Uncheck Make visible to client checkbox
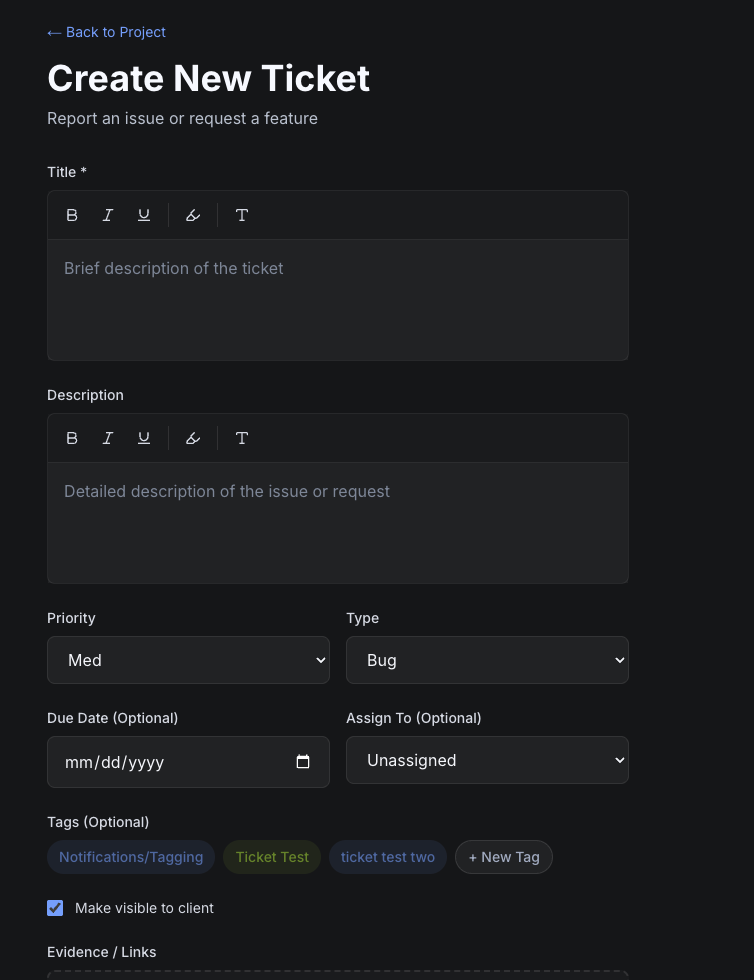Screen dimensions: 754x980 (55, 908)
